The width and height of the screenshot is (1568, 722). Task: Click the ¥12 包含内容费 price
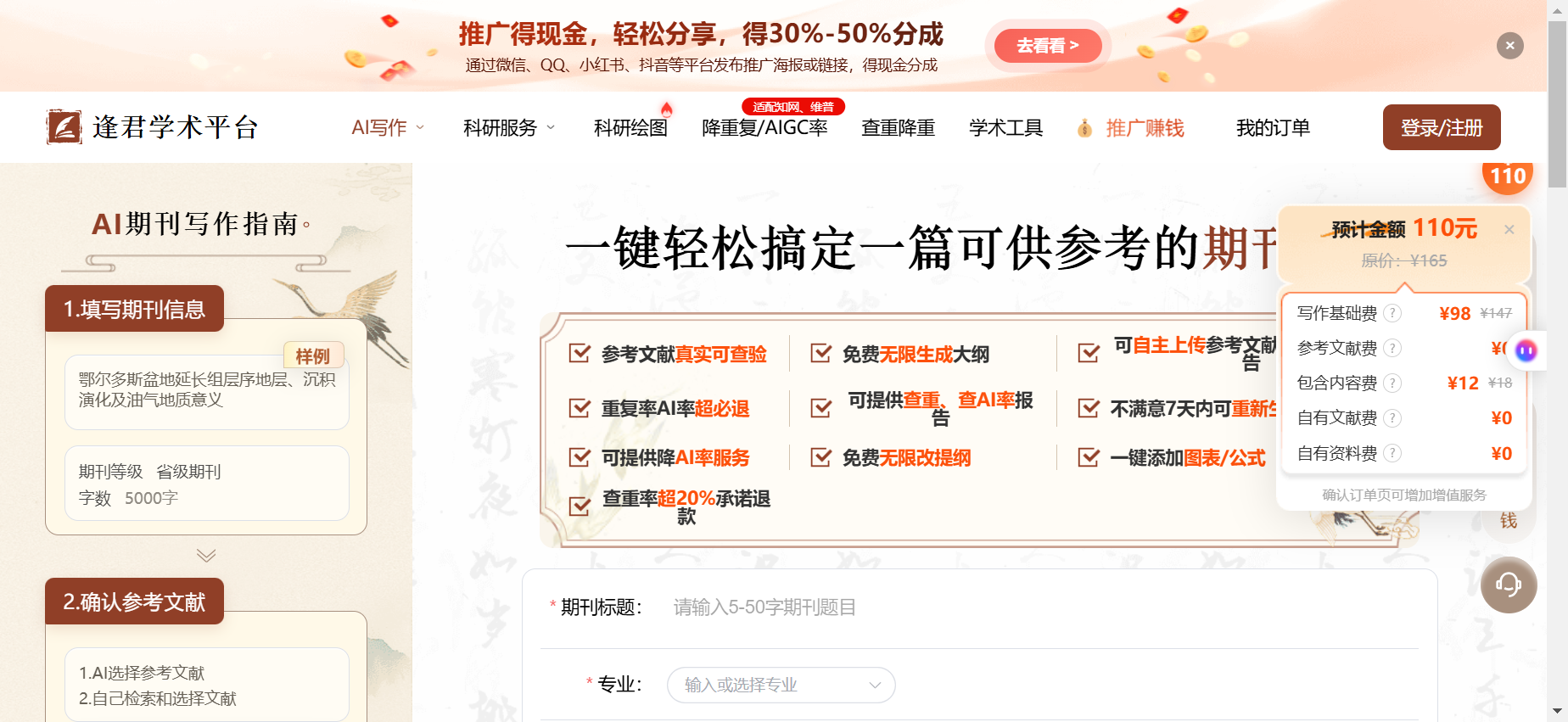(x=1463, y=383)
